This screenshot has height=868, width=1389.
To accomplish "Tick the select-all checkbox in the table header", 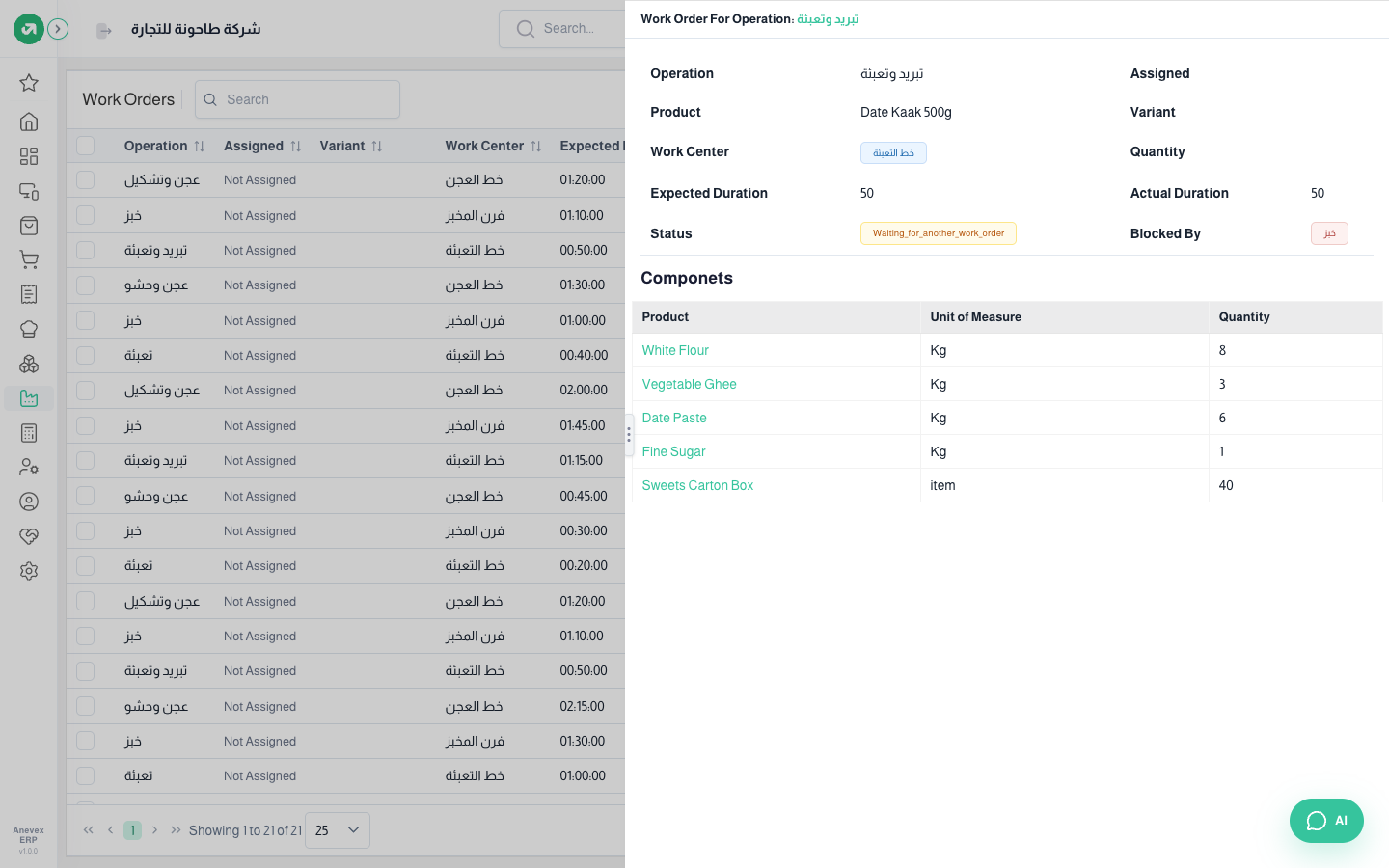I will point(86,146).
